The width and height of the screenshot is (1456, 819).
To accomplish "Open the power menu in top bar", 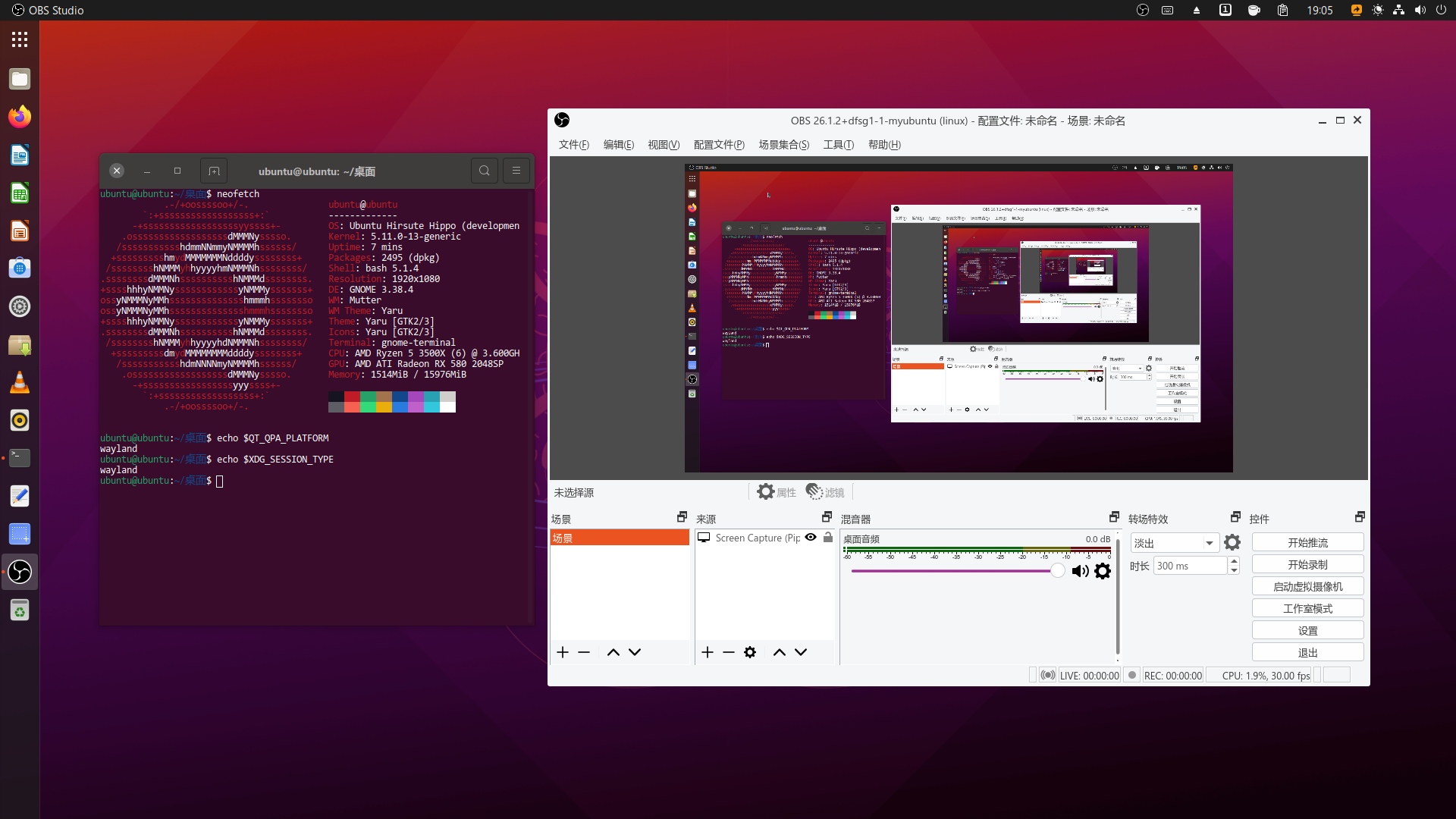I will tap(1441, 10).
